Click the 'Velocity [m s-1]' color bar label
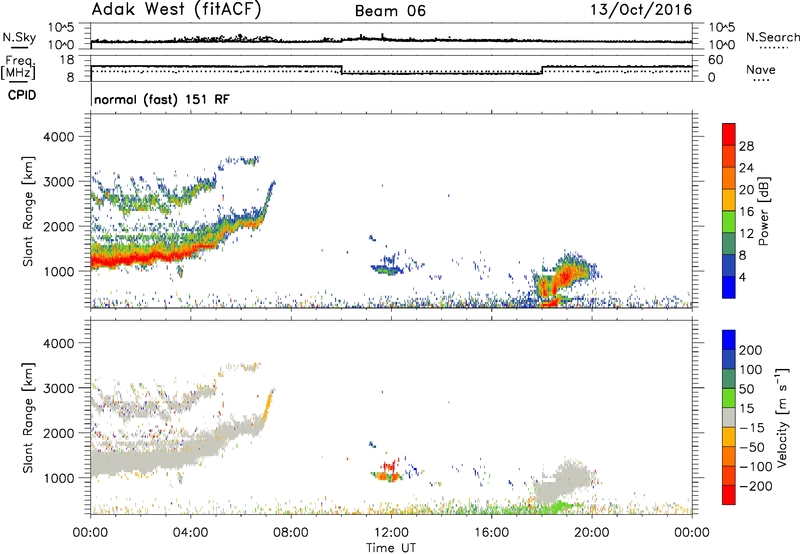This screenshot has width=800, height=554. (x=782, y=417)
